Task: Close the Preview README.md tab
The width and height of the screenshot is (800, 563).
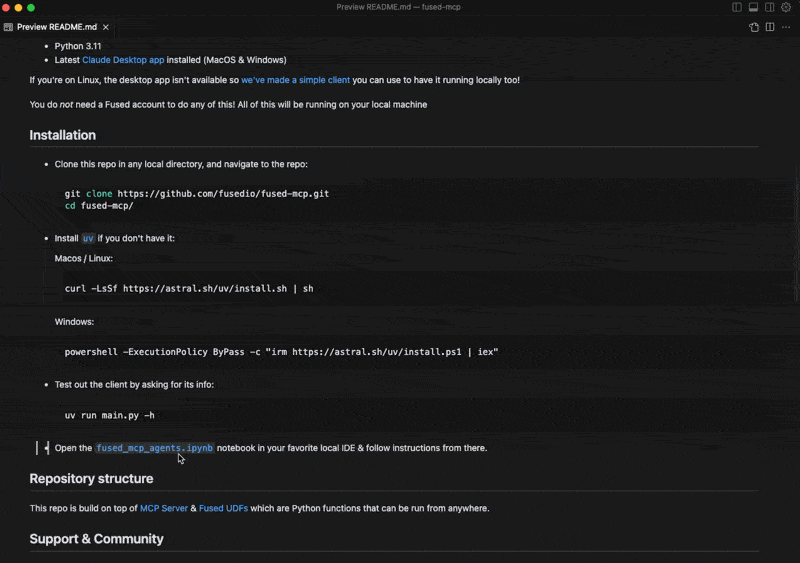Action: pyautogui.click(x=106, y=27)
